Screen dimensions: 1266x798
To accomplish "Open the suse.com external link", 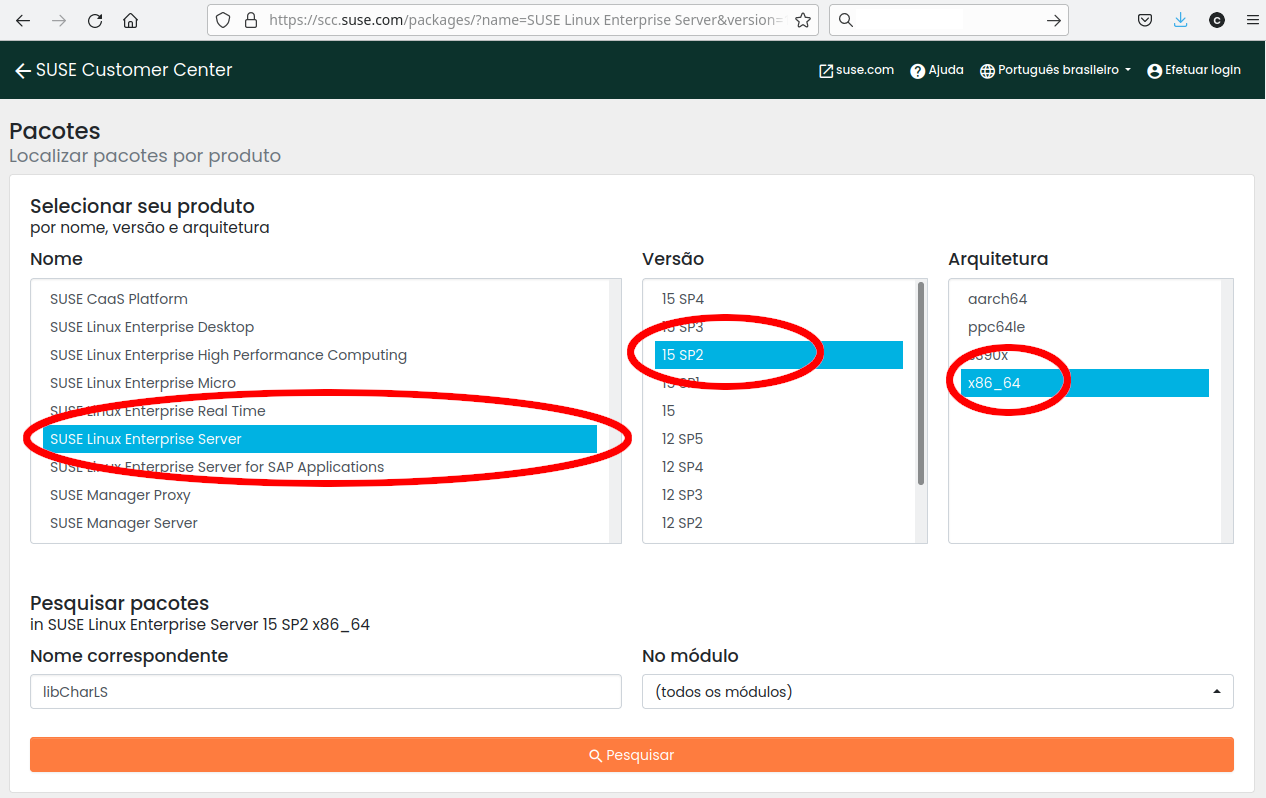I will coord(856,70).
